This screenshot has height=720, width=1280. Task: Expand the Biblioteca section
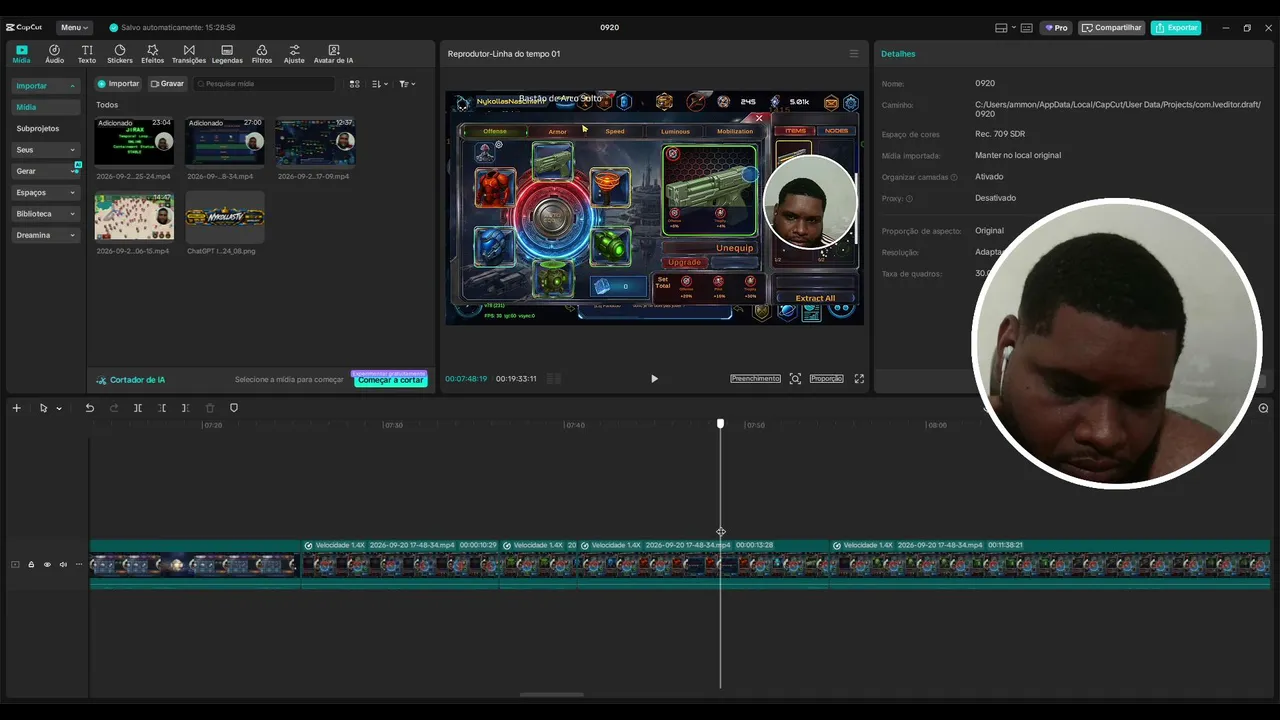pyautogui.click(x=45, y=214)
